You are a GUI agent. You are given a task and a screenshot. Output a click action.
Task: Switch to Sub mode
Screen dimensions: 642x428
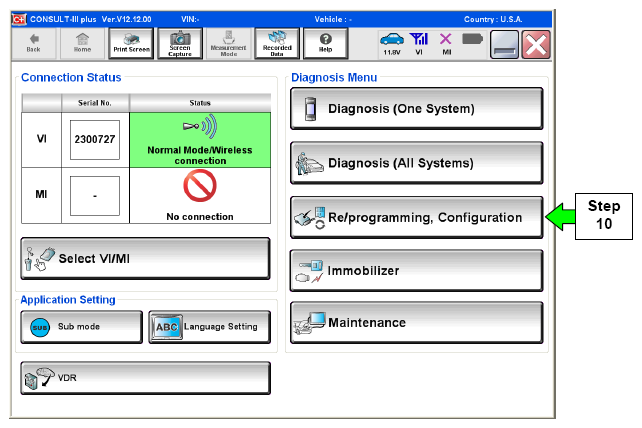pos(77,327)
